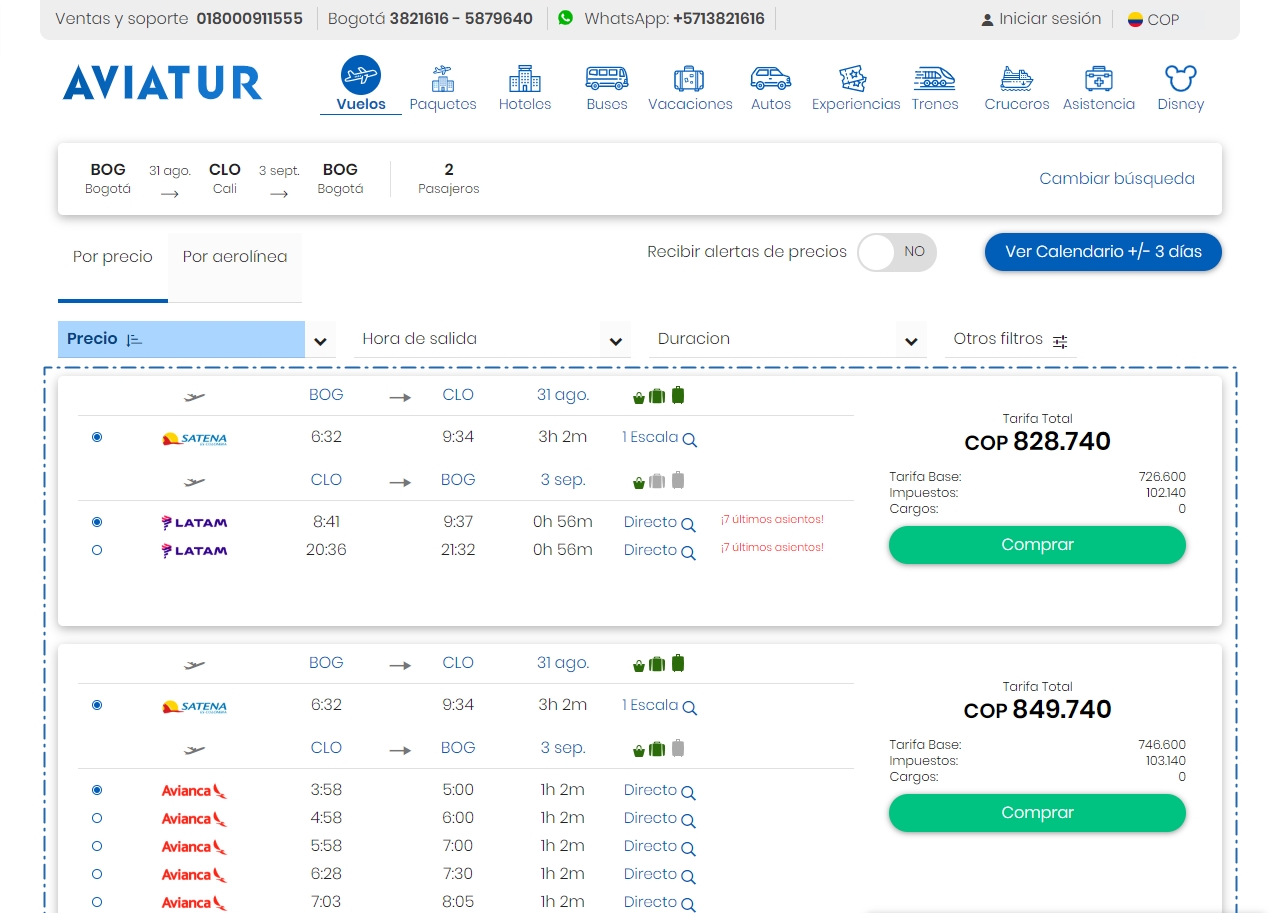Select the Cruceros menu label
Image resolution: width=1280 pixels, height=913 pixels.
[x=1017, y=104]
